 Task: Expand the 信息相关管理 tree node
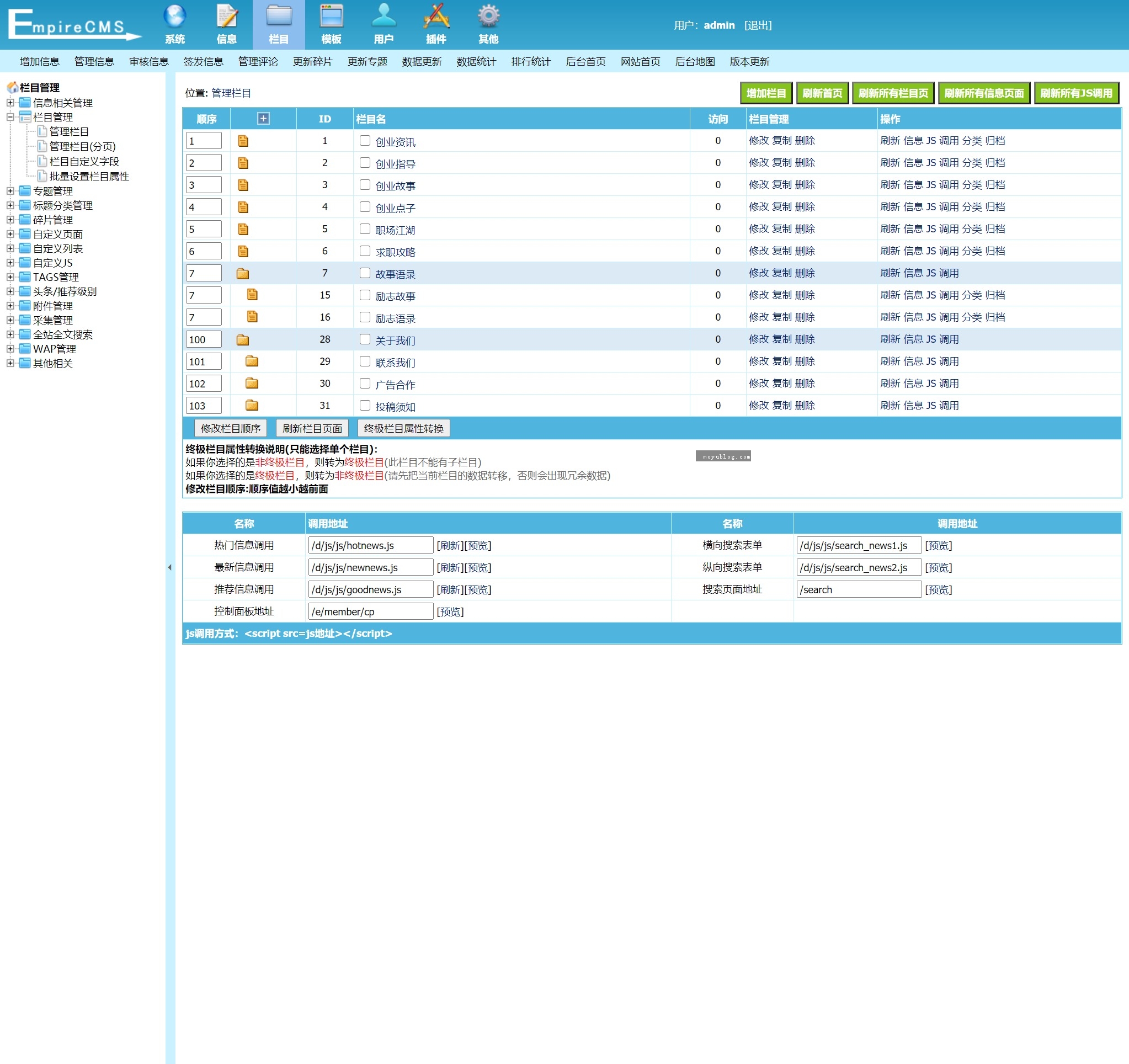10,103
